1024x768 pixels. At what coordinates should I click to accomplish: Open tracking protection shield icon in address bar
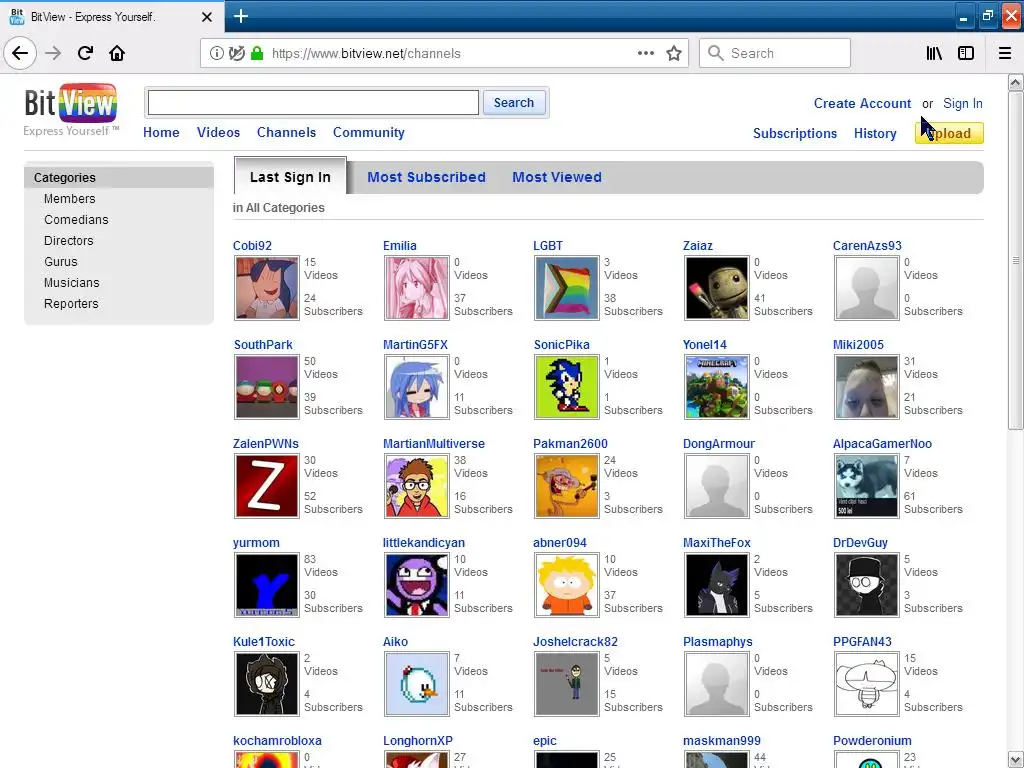[x=236, y=53]
